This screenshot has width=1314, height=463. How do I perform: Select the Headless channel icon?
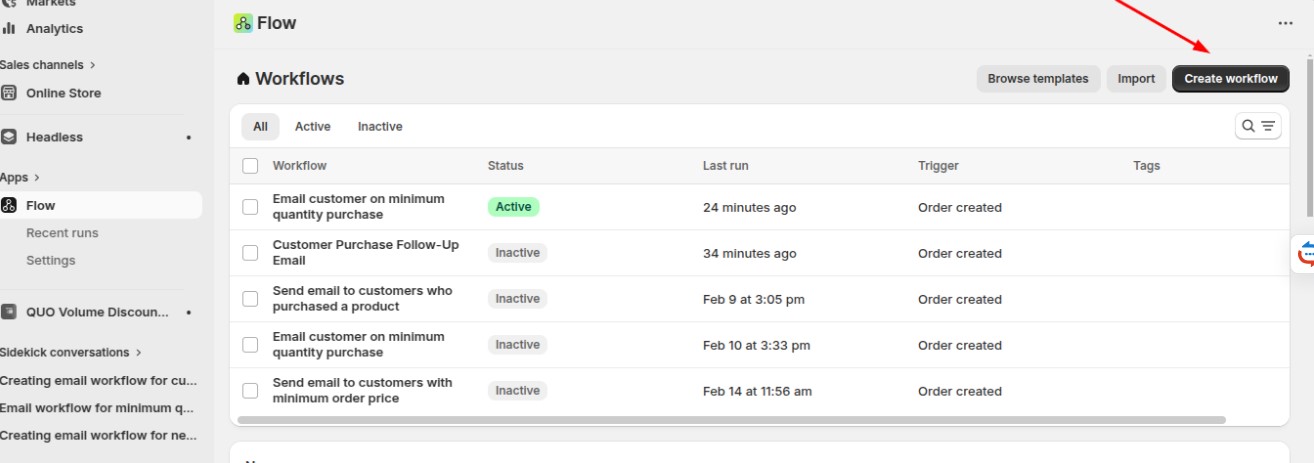pyautogui.click(x=9, y=137)
